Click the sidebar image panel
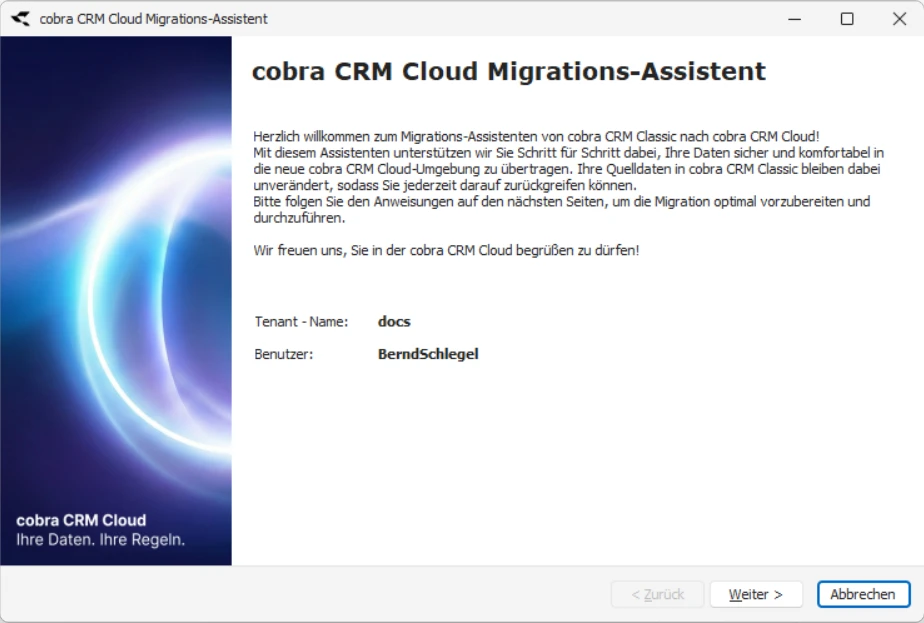The height and width of the screenshot is (623, 924). (x=115, y=300)
